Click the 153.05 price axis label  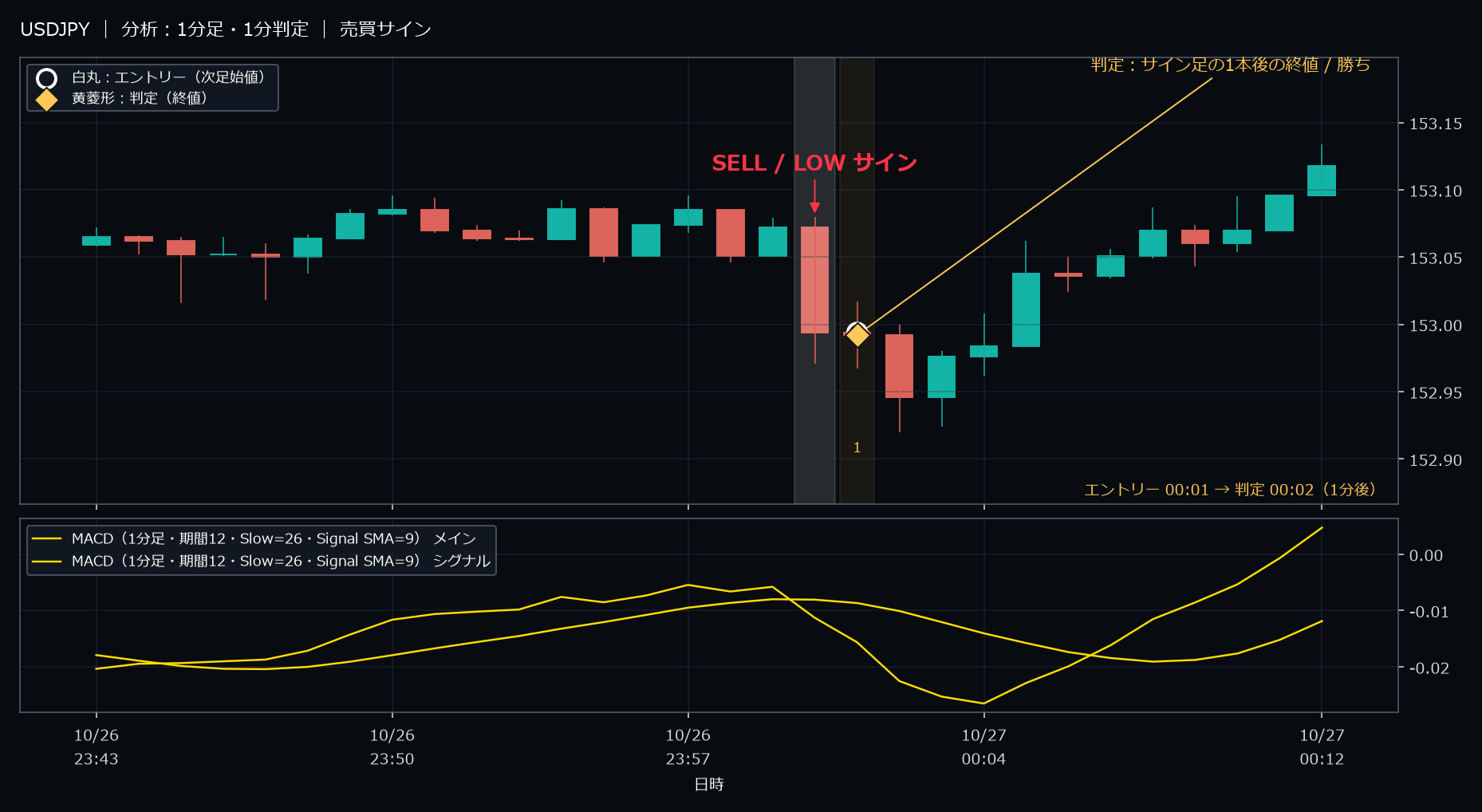coord(1436,258)
